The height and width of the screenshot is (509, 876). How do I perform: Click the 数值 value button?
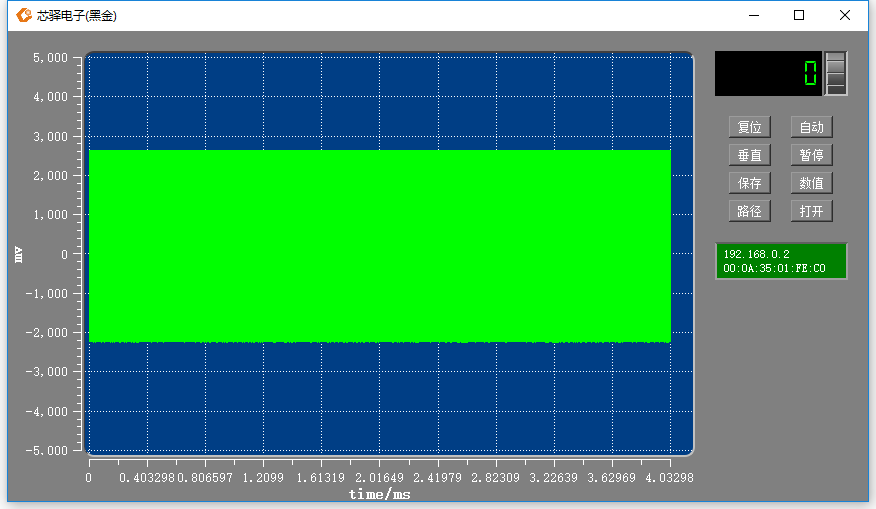[x=811, y=183]
